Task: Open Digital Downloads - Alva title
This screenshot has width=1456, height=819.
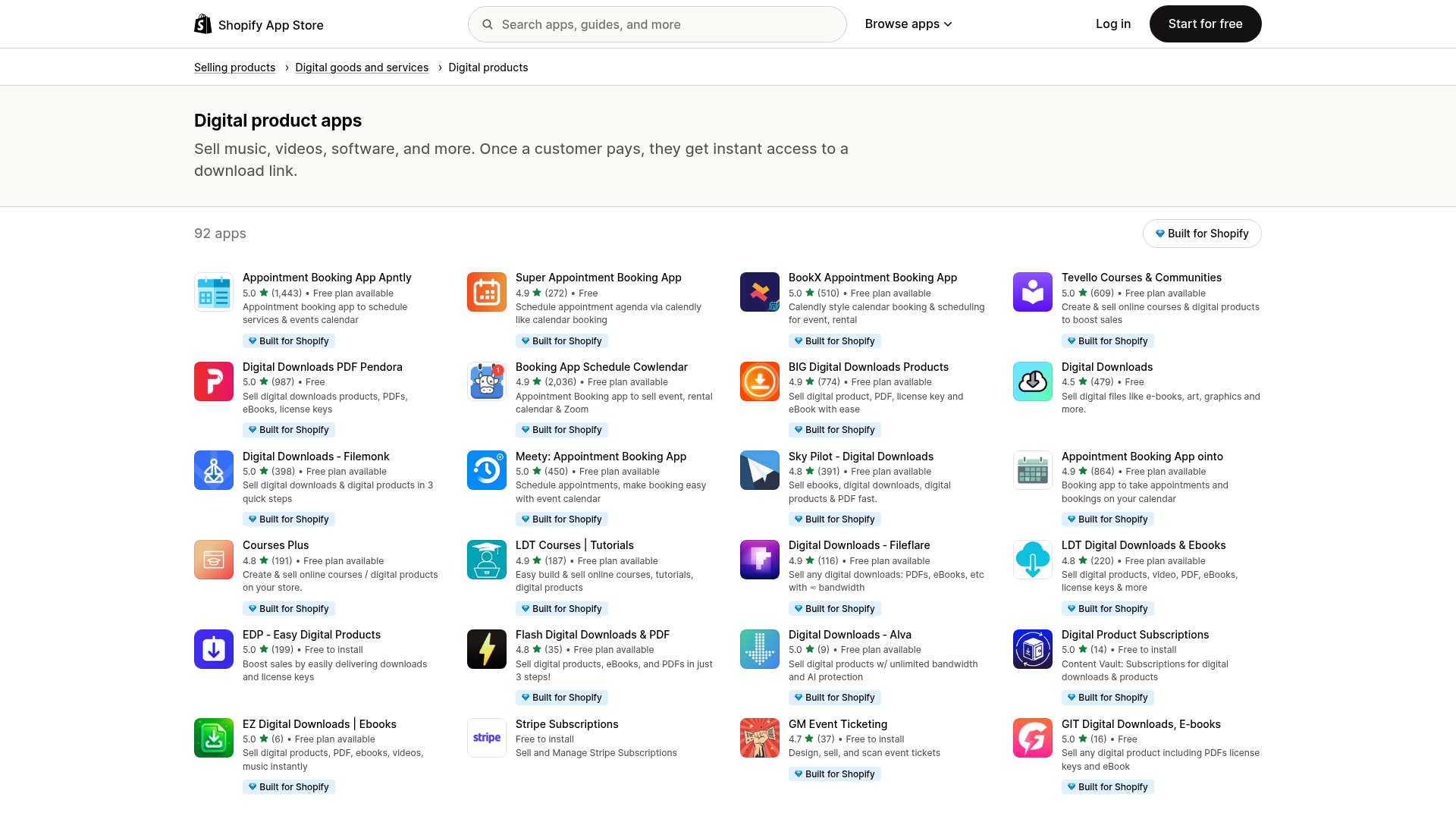Action: click(x=850, y=635)
